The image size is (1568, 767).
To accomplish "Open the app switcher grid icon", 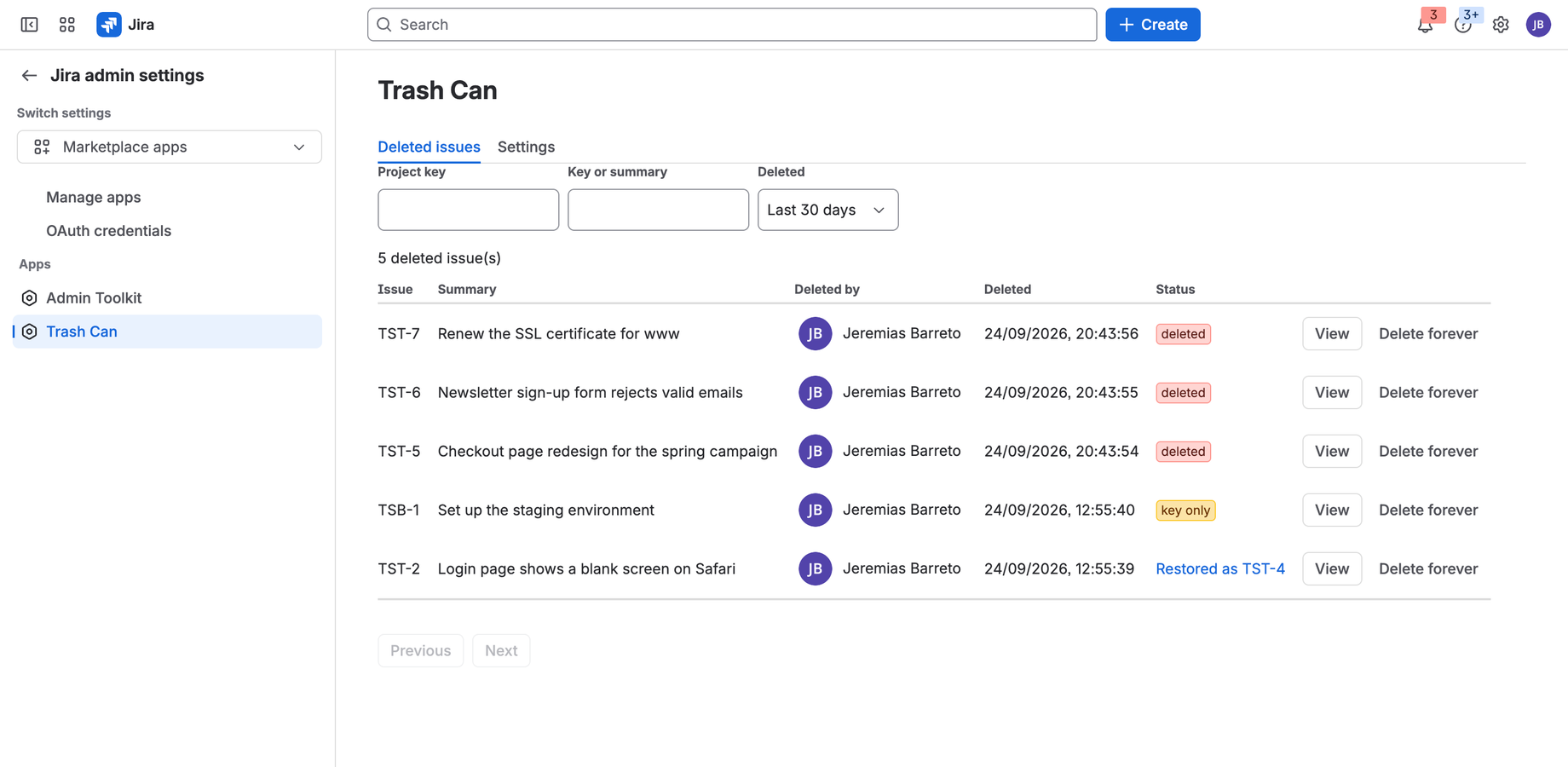I will click(67, 25).
